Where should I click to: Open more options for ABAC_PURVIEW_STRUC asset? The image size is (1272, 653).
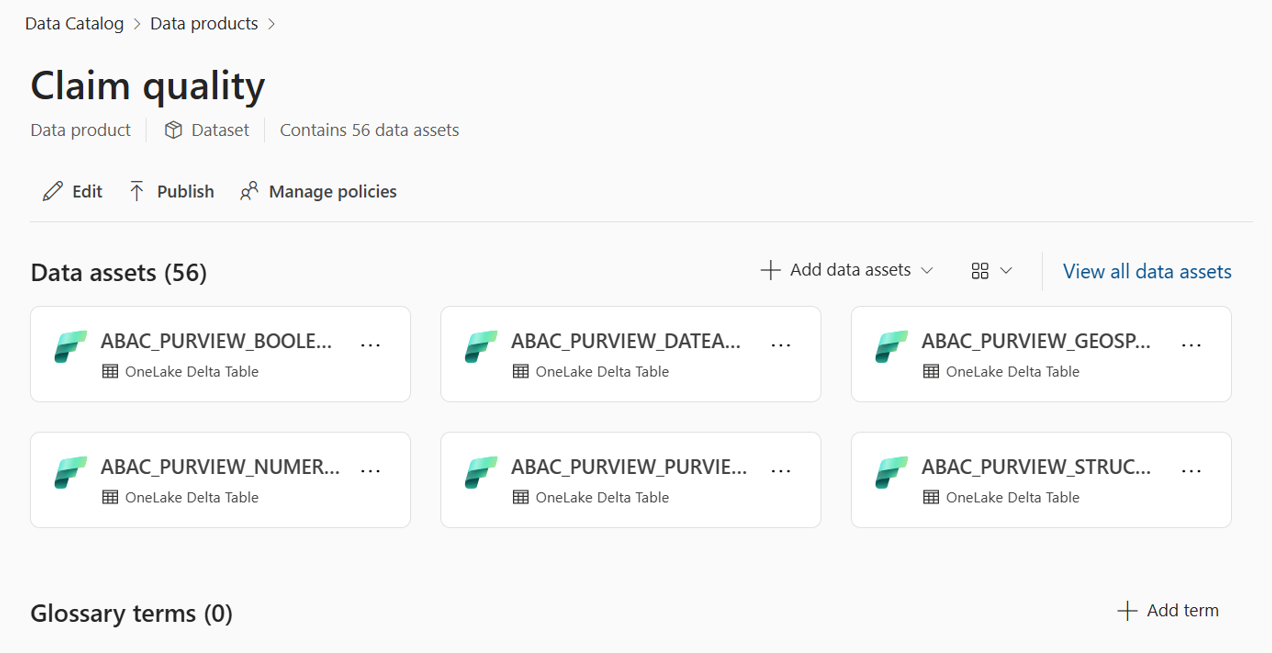[x=1191, y=470]
